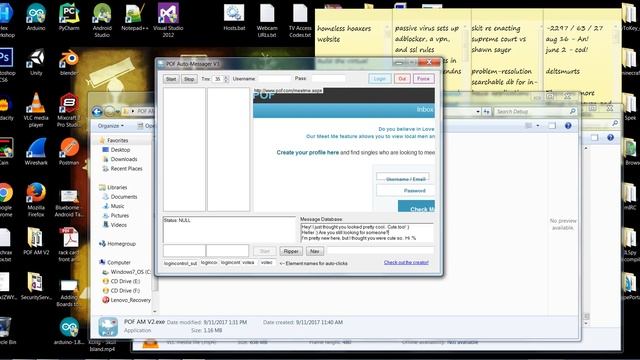
Task: Click Password field on POF webpage
Action: click(405, 191)
